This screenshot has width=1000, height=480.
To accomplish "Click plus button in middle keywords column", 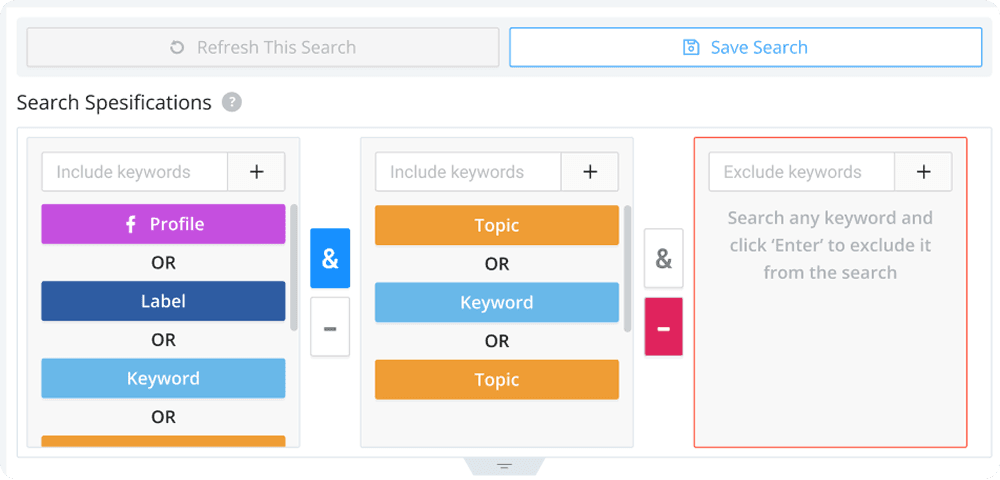I will click(590, 171).
